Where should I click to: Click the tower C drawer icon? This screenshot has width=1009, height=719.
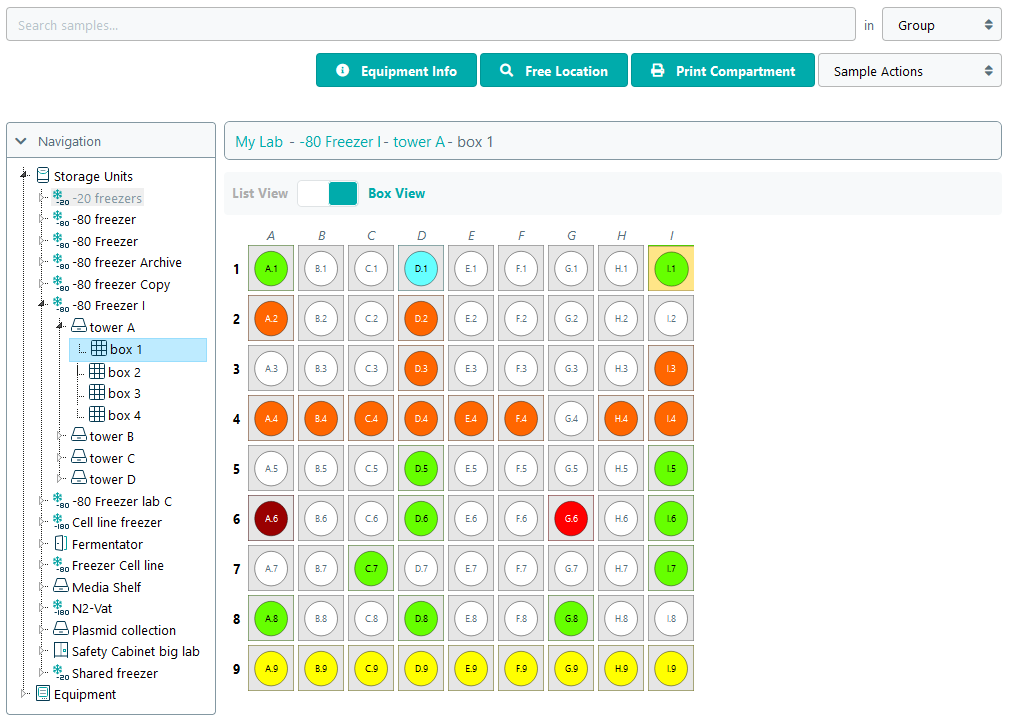point(78,458)
